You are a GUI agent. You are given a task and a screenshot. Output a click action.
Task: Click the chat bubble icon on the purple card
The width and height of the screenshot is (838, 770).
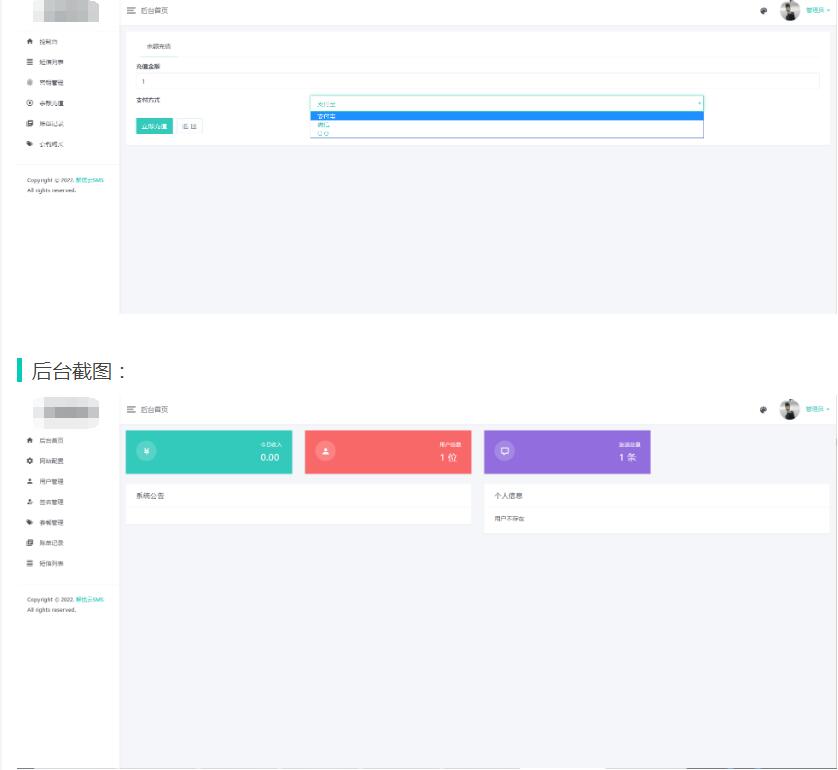coord(505,452)
